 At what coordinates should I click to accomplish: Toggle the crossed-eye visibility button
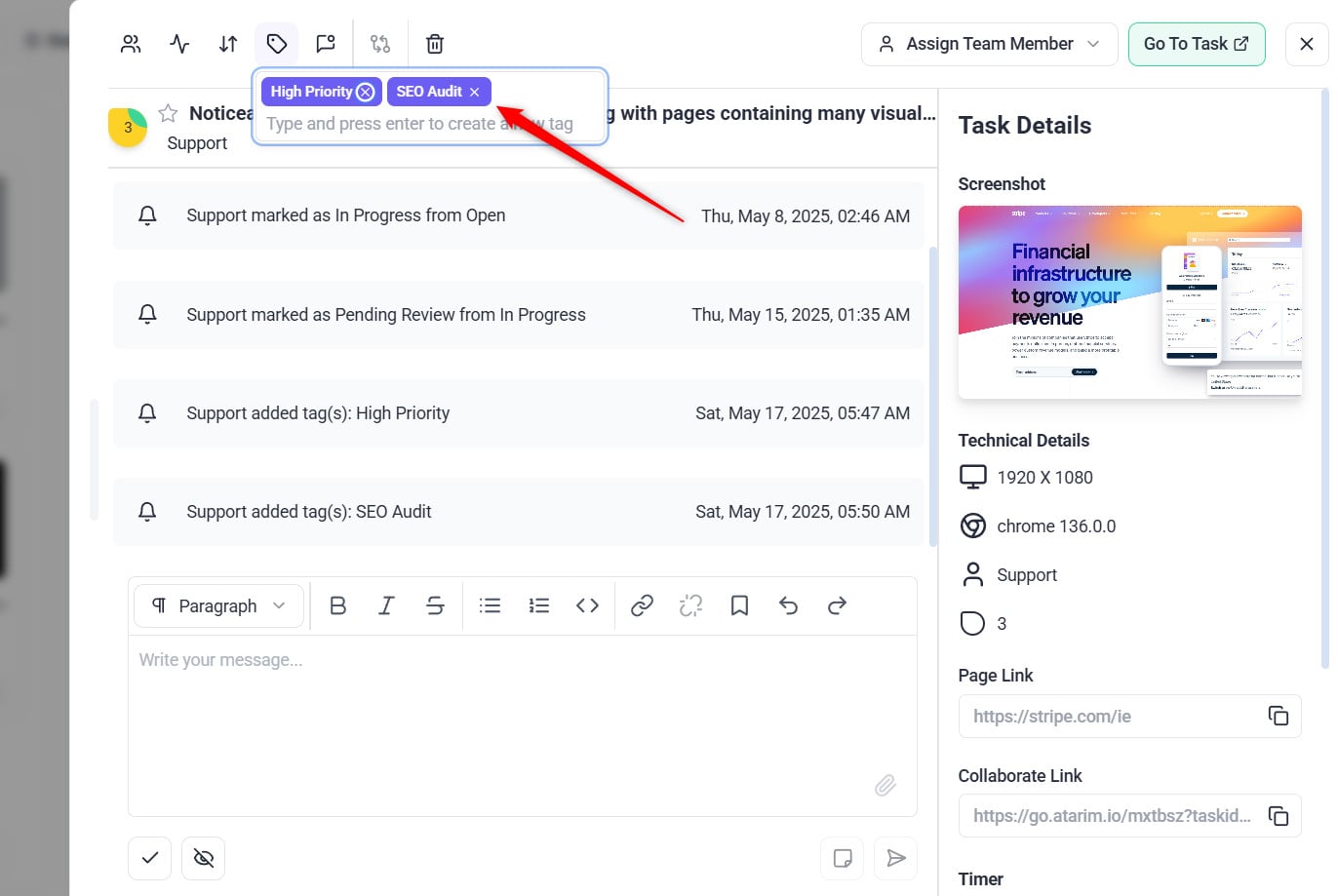[203, 858]
